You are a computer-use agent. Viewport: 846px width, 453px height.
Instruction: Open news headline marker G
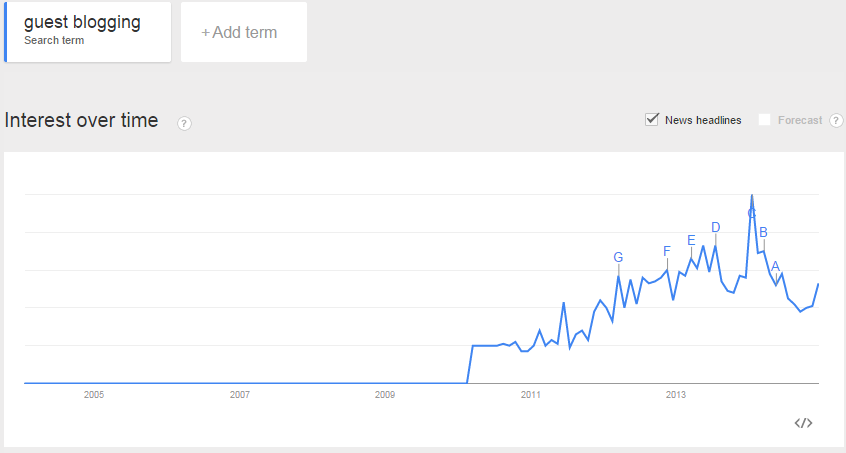click(x=618, y=257)
